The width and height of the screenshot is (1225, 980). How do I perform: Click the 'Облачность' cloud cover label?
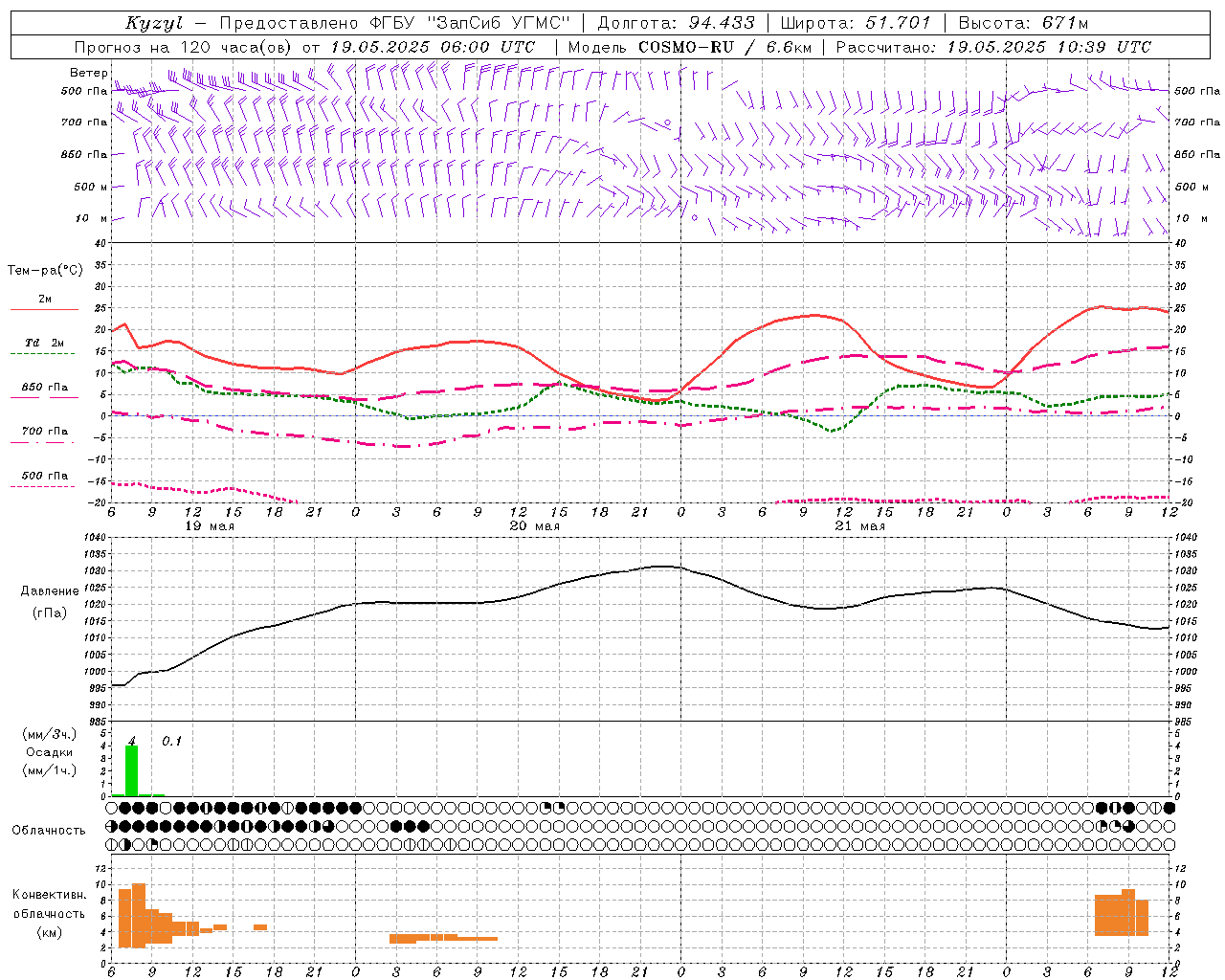coord(49,830)
